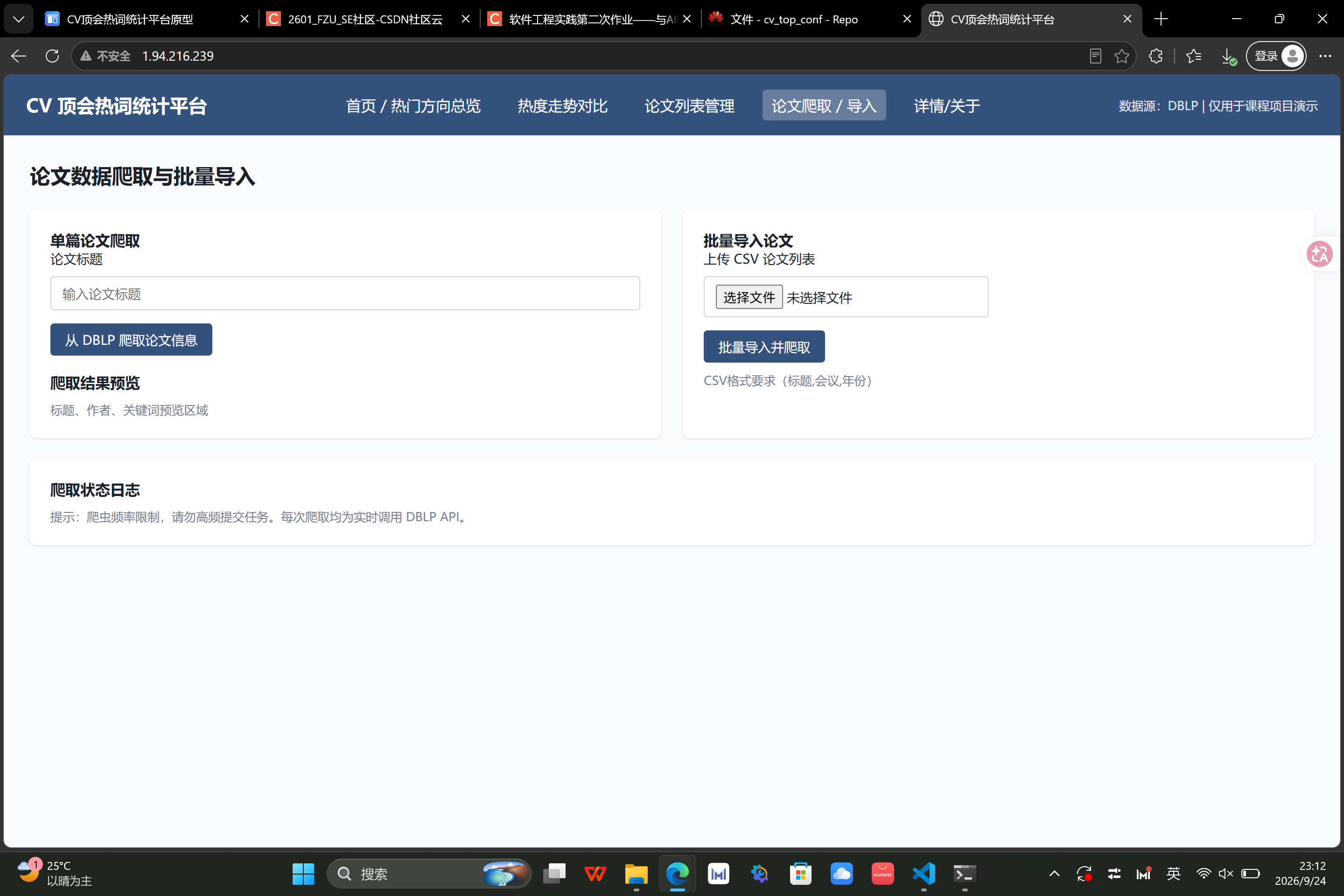This screenshot has width=1344, height=896.
Task: Launch Visual Studio Code from taskbar
Action: tap(924, 873)
